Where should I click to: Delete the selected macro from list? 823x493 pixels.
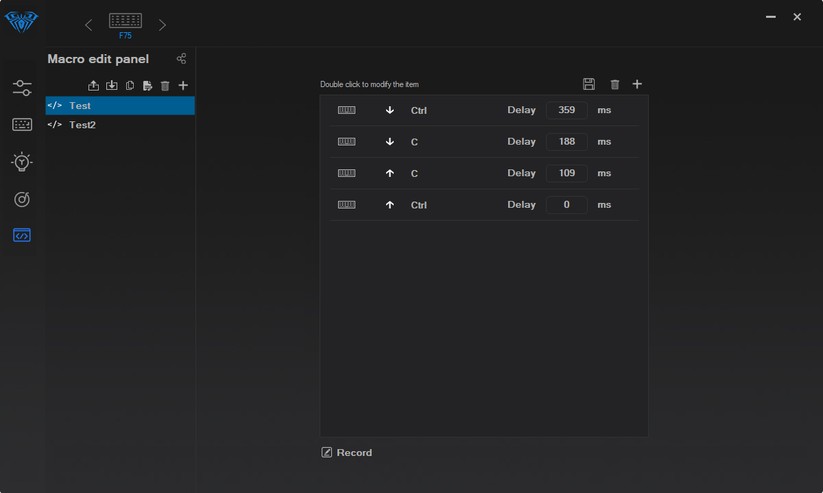165,86
